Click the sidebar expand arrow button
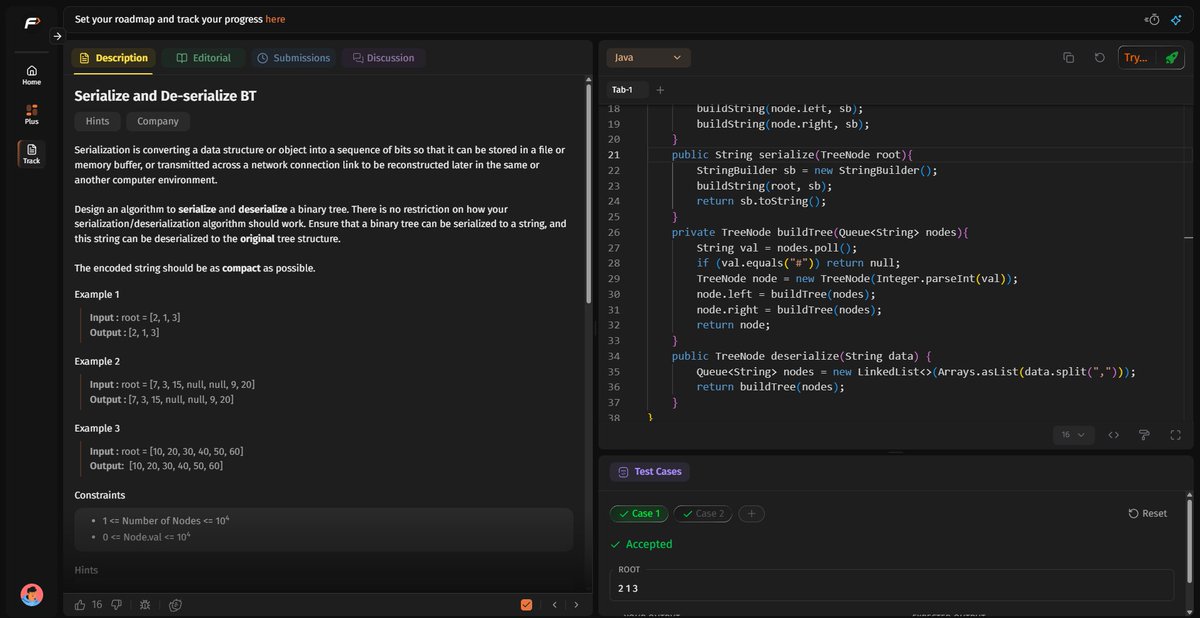The image size is (1200, 618). [x=57, y=36]
